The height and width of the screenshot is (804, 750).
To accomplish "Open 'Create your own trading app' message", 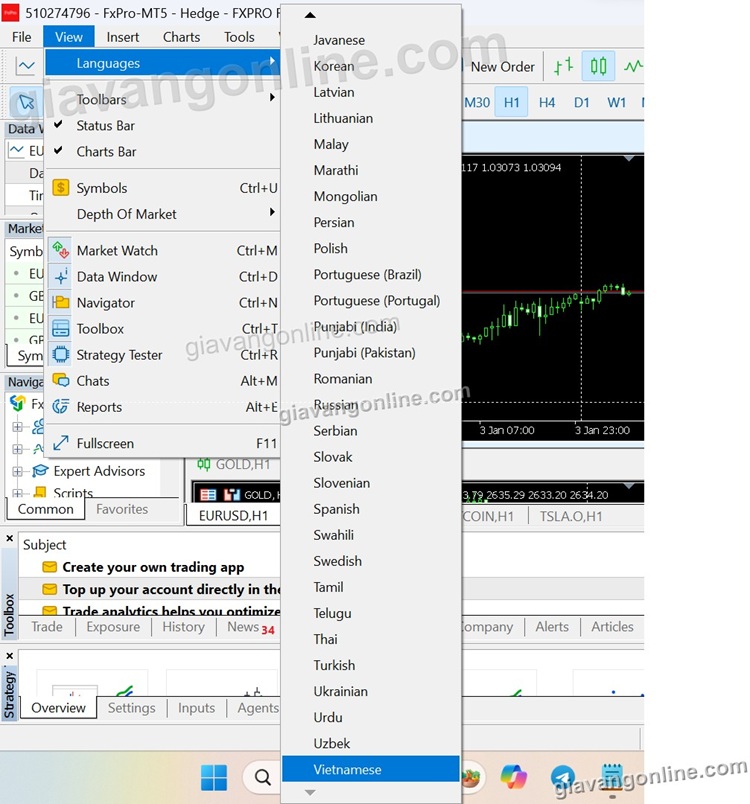I will coord(153,567).
